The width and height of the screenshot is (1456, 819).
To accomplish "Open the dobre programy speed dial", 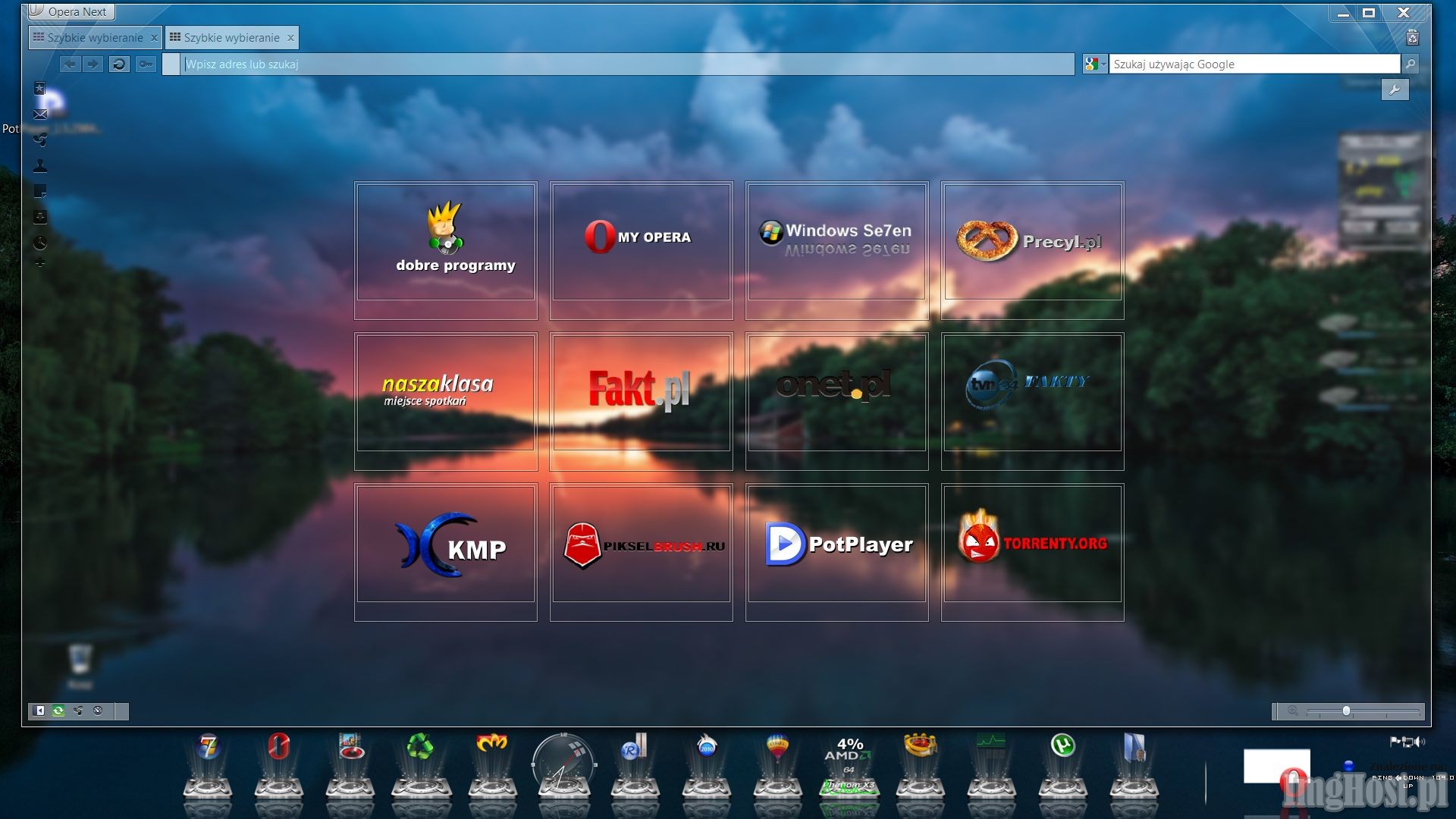I will [x=446, y=250].
